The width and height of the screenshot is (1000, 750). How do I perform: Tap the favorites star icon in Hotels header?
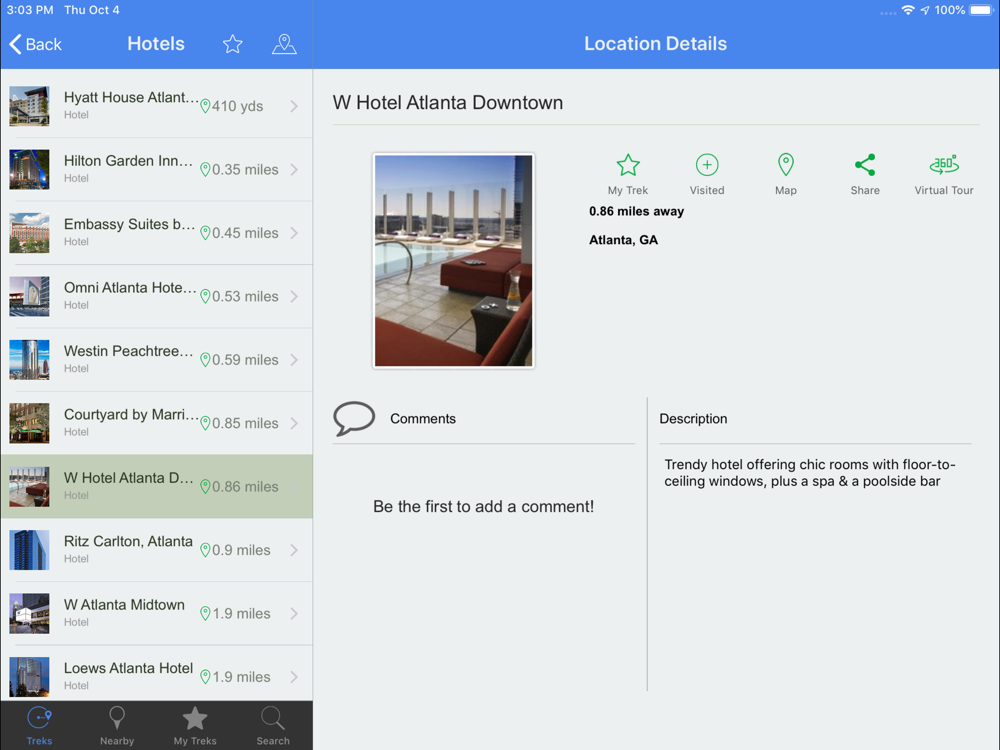[233, 44]
